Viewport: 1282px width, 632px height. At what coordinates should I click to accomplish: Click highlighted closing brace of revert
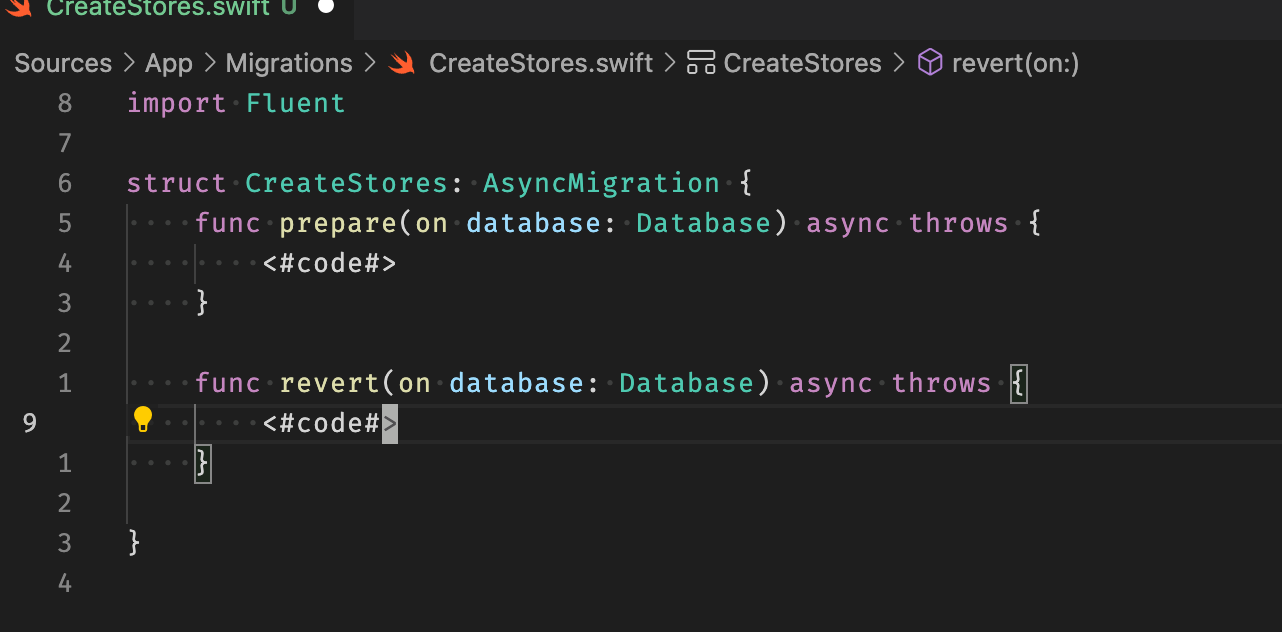click(202, 463)
